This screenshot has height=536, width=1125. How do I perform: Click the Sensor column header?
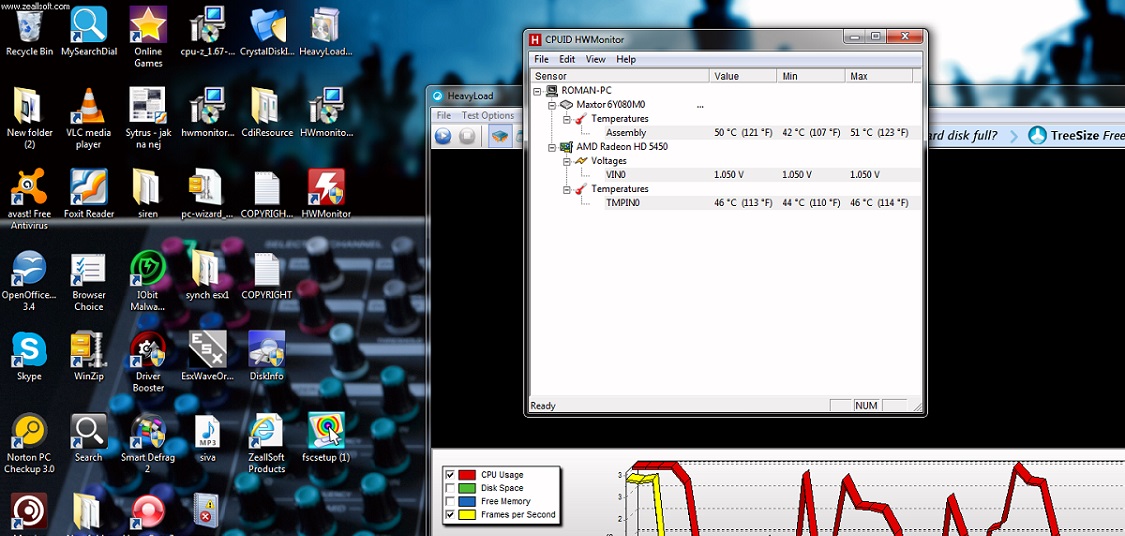[x=620, y=76]
